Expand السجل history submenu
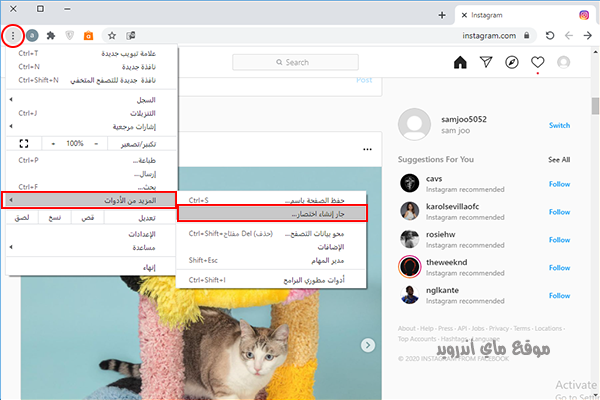The width and height of the screenshot is (600, 400). click(91, 100)
